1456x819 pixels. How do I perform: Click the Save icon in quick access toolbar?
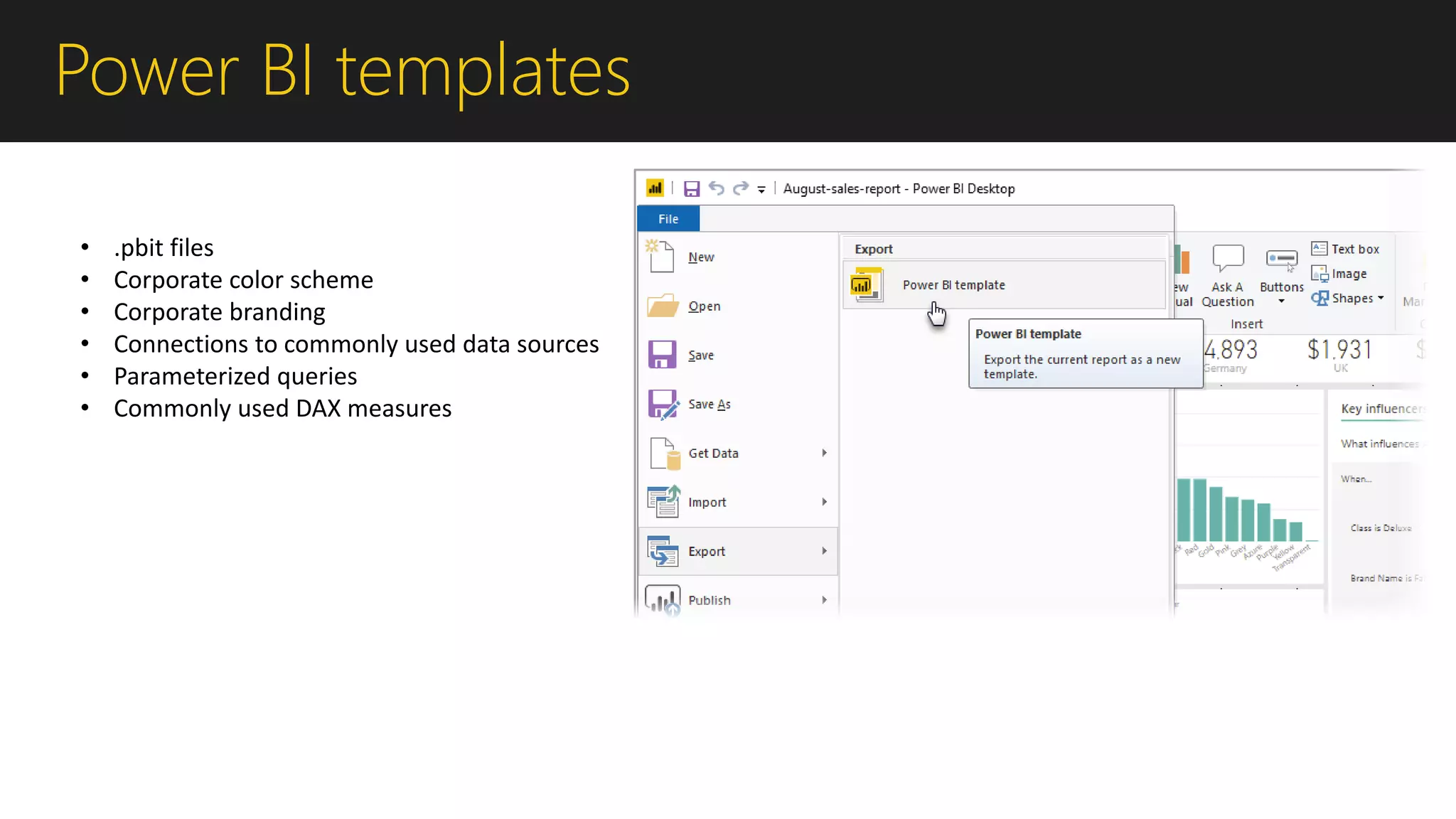(692, 188)
